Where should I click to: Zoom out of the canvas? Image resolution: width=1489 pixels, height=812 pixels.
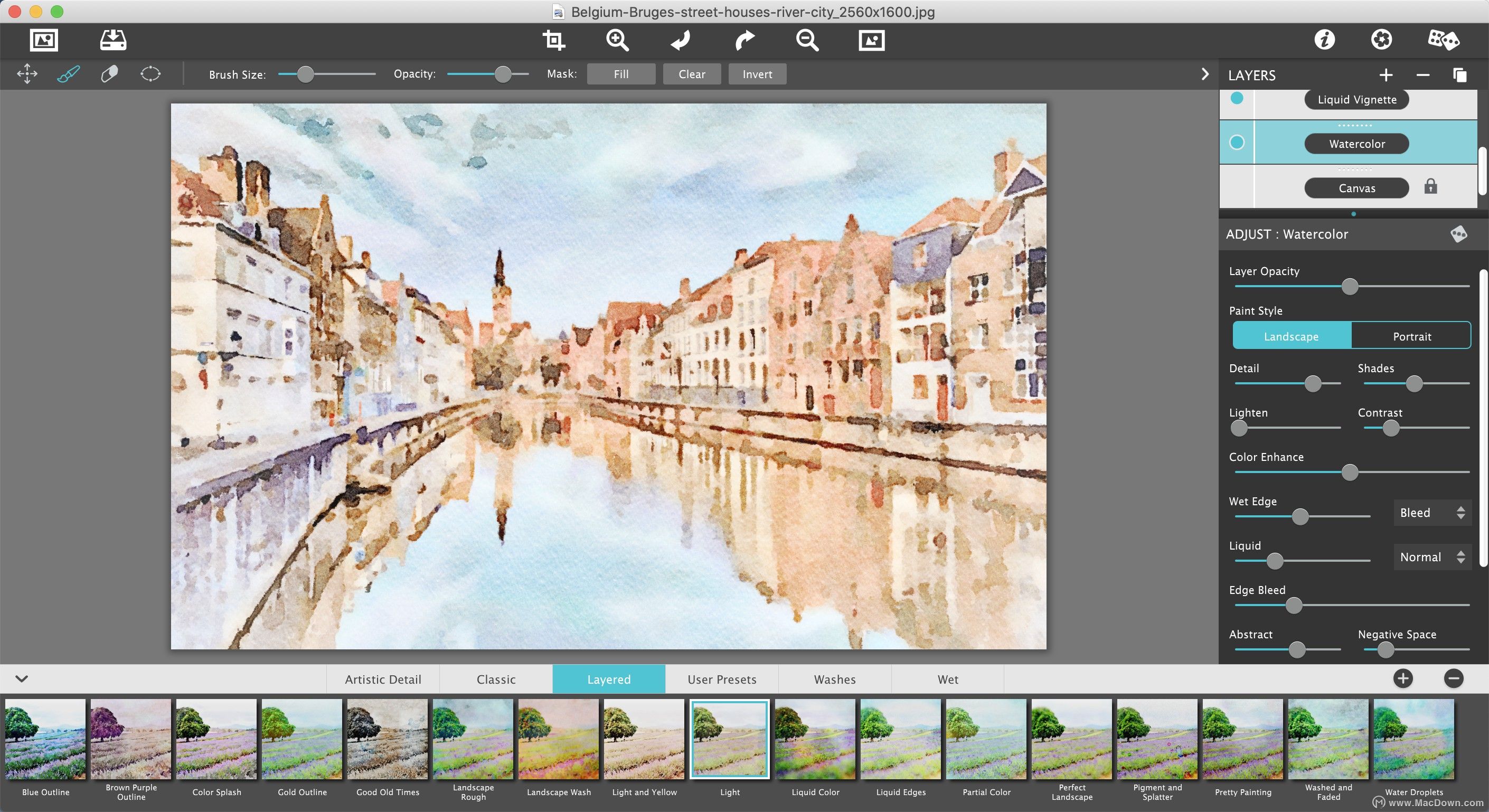(807, 40)
